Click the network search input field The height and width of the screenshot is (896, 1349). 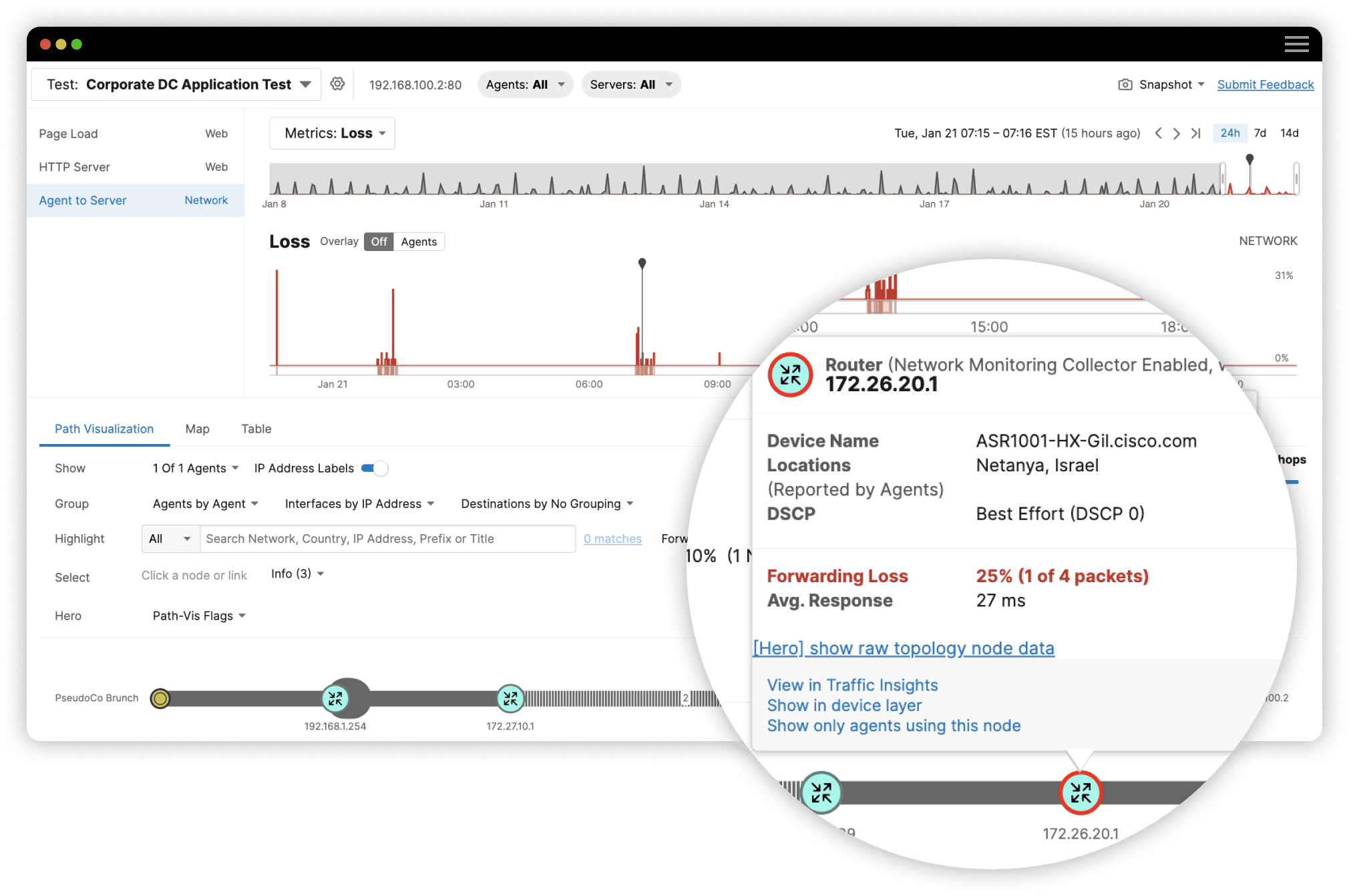click(387, 538)
